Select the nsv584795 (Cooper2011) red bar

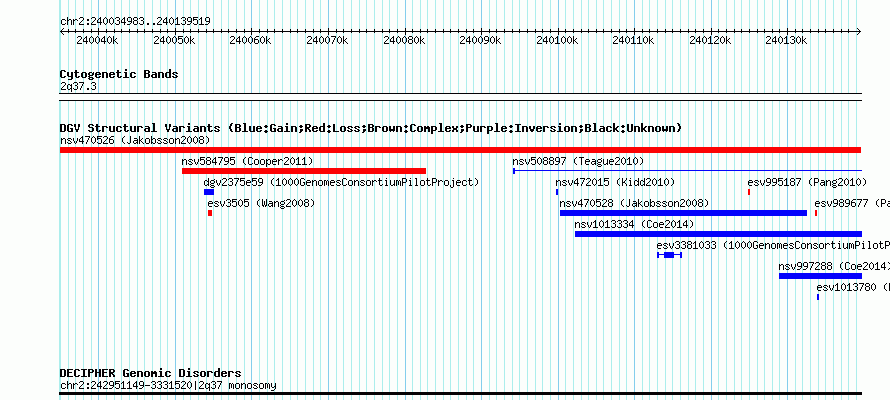304,171
